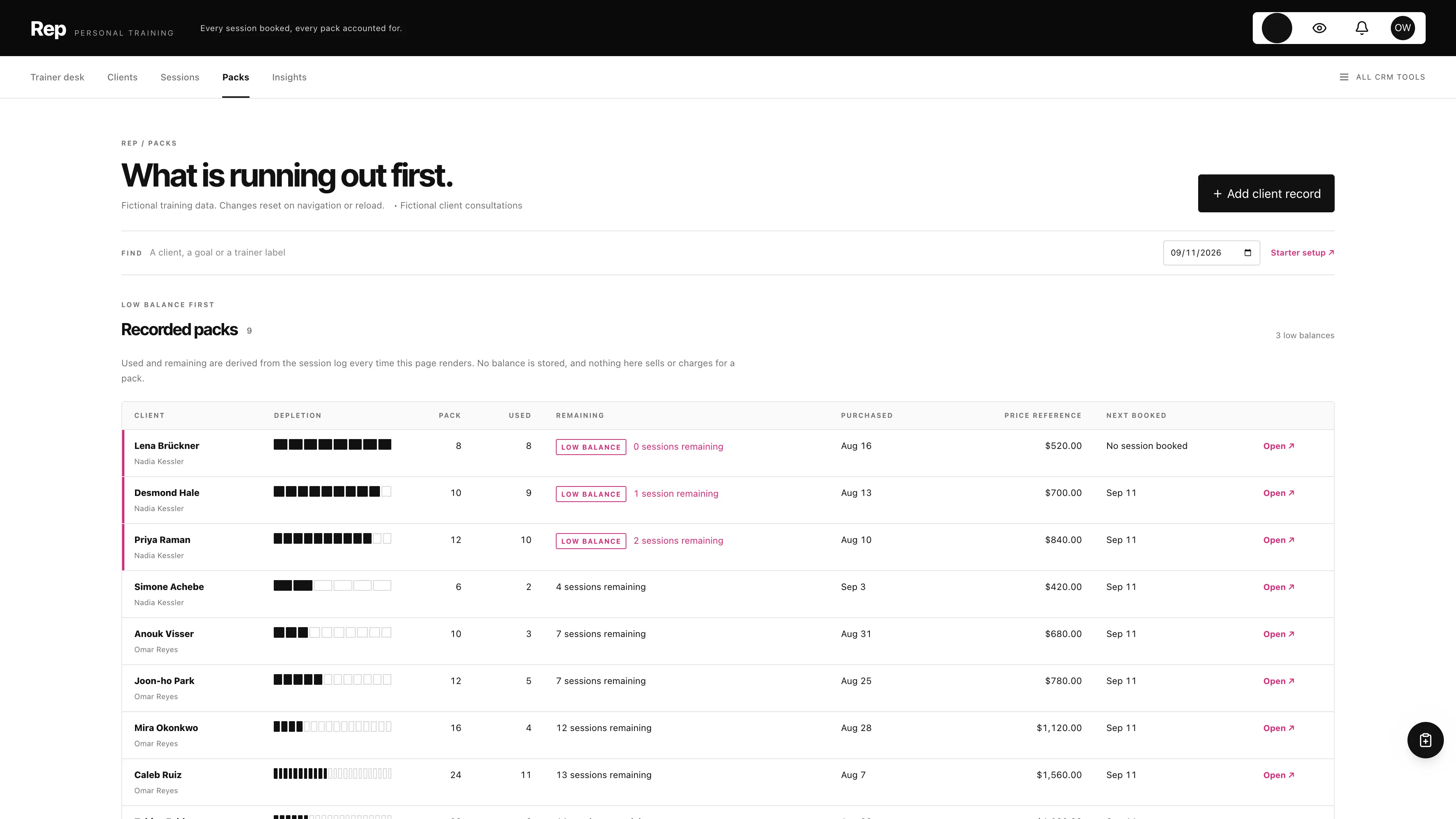The height and width of the screenshot is (819, 1456).
Task: Click Add client record button
Action: pos(1266,193)
